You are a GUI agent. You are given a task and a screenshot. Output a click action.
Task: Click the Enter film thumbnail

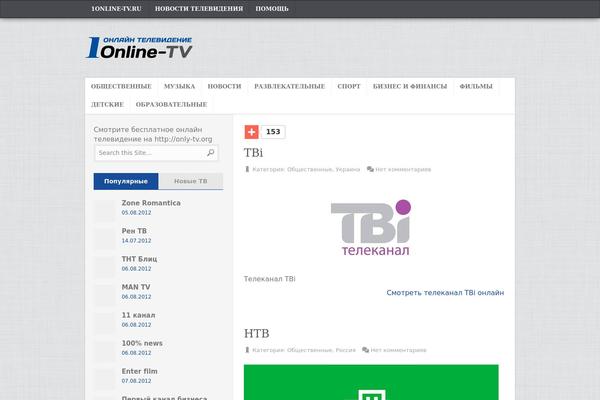click(104, 378)
